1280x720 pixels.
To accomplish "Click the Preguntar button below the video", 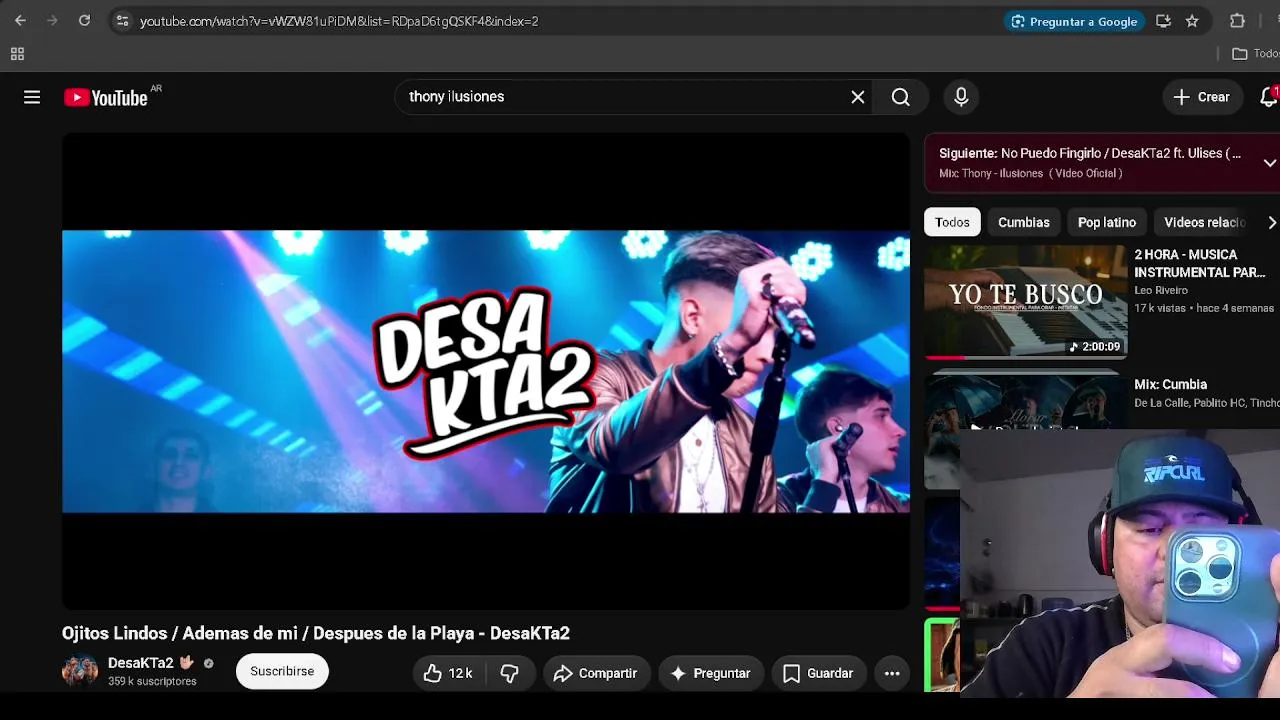I will pos(710,673).
